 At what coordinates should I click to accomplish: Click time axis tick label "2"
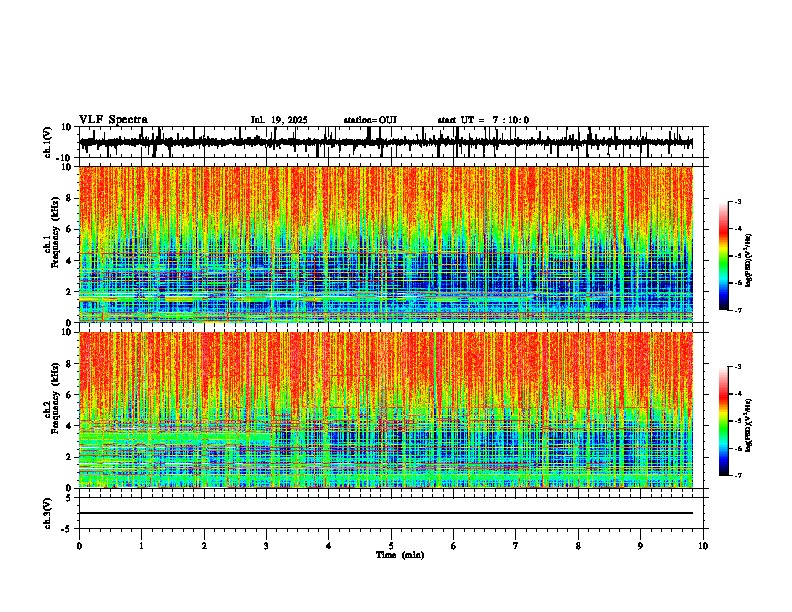tap(204, 546)
